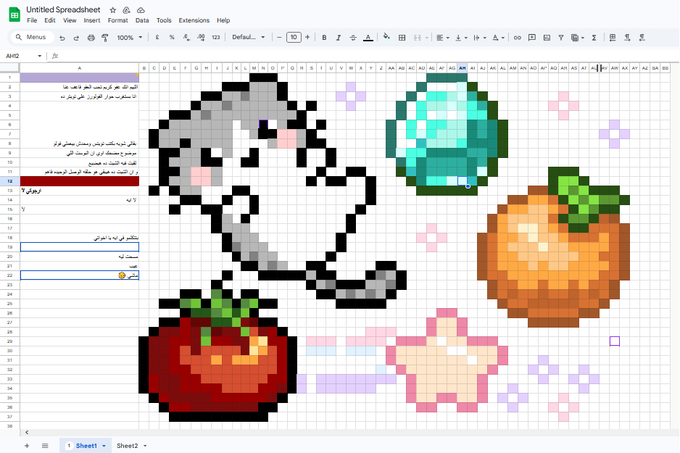
Task: Set cell direction left-to-right
Action: (628, 38)
